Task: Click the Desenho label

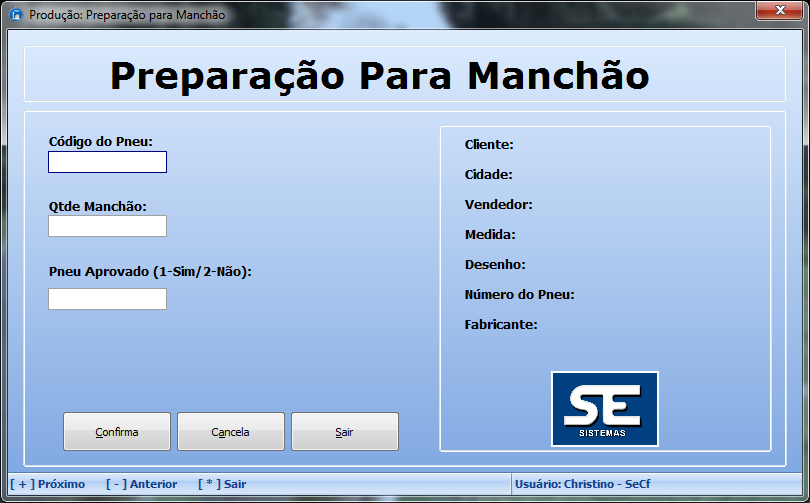Action: (x=495, y=265)
